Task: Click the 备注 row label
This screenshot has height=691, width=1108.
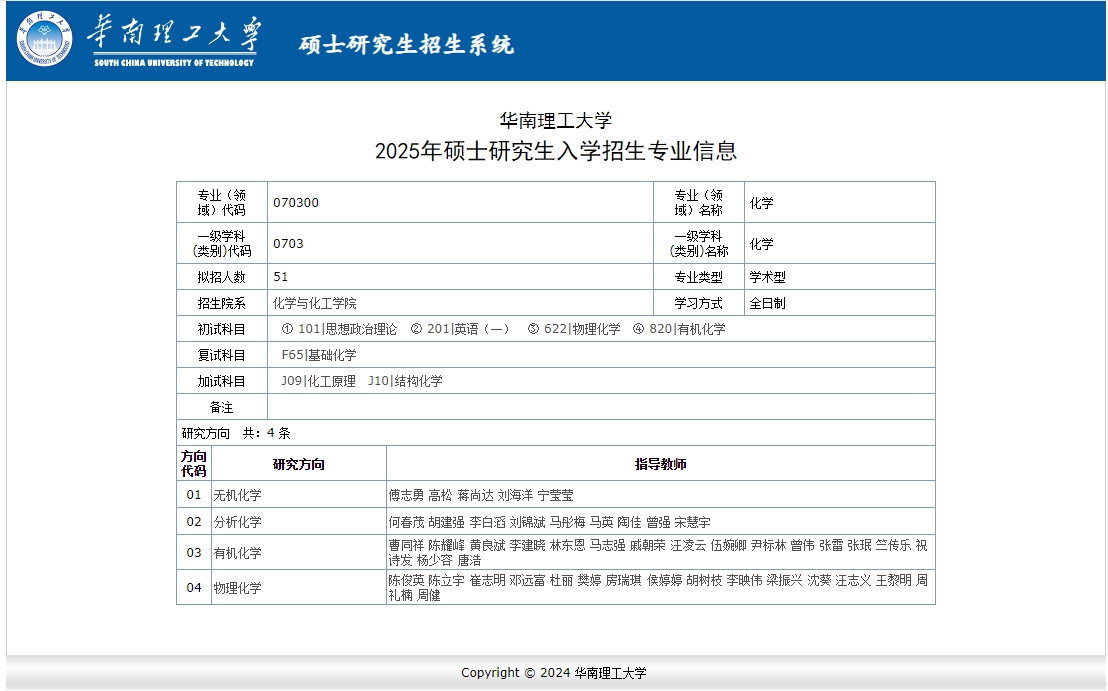Action: (x=221, y=407)
